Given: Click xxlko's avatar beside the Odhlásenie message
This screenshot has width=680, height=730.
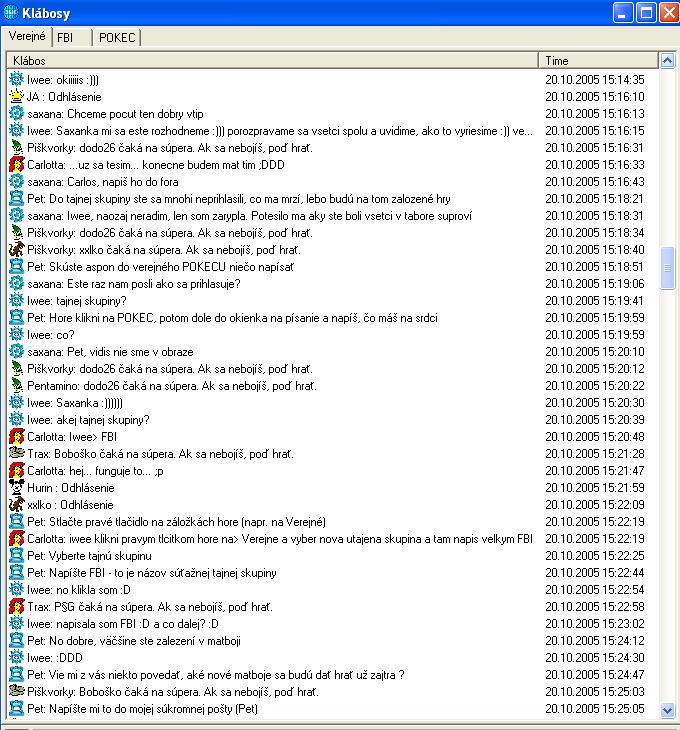Looking at the screenshot, I should pyautogui.click(x=16, y=505).
